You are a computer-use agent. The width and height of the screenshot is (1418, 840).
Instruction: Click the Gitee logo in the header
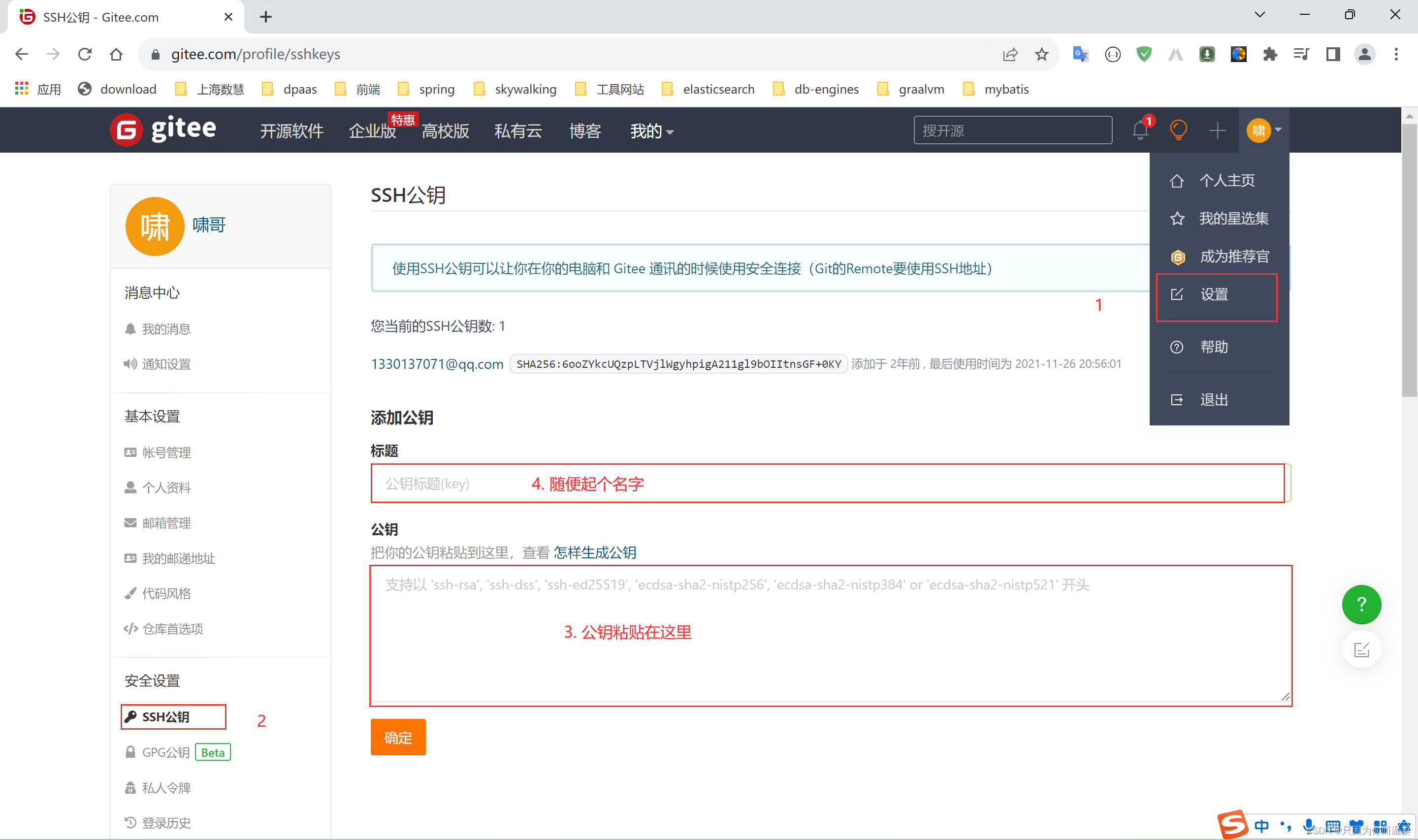coord(163,130)
